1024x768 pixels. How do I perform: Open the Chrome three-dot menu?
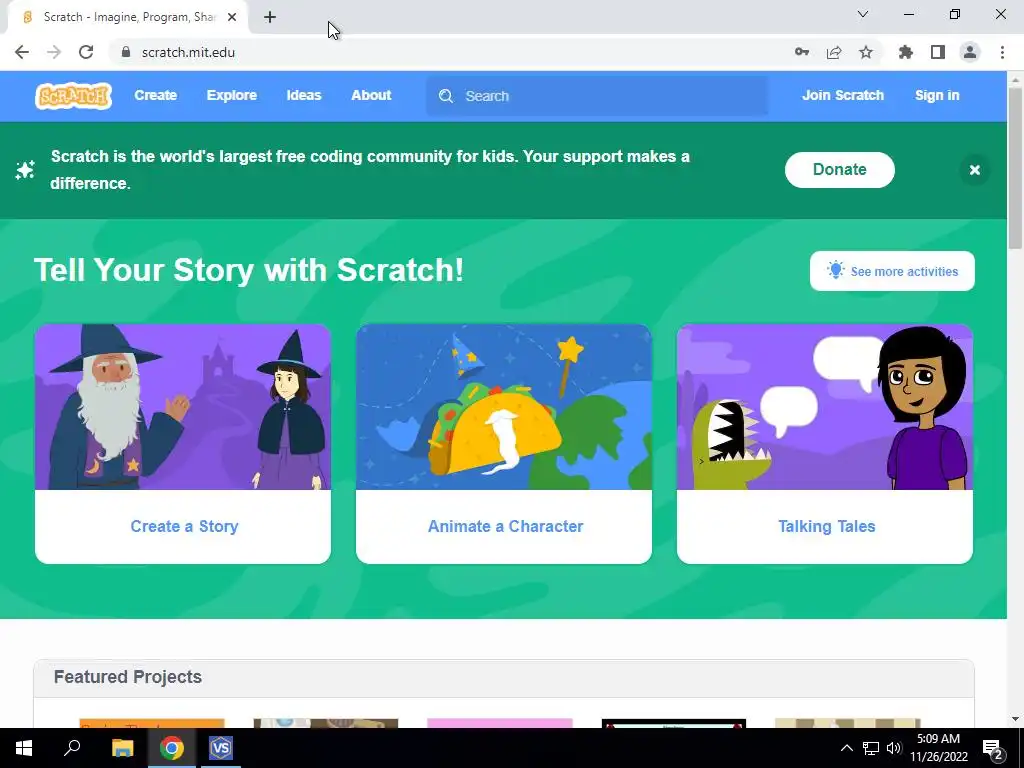click(1002, 52)
